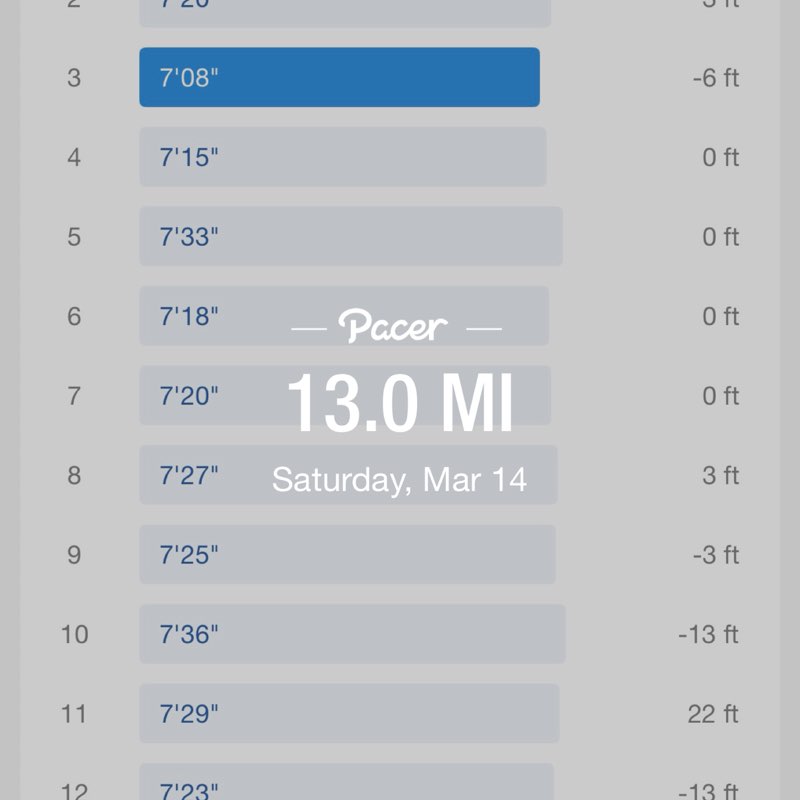The image size is (800, 800).
Task: Tap the 3 ft elevation for mile 8
Action: (x=720, y=475)
